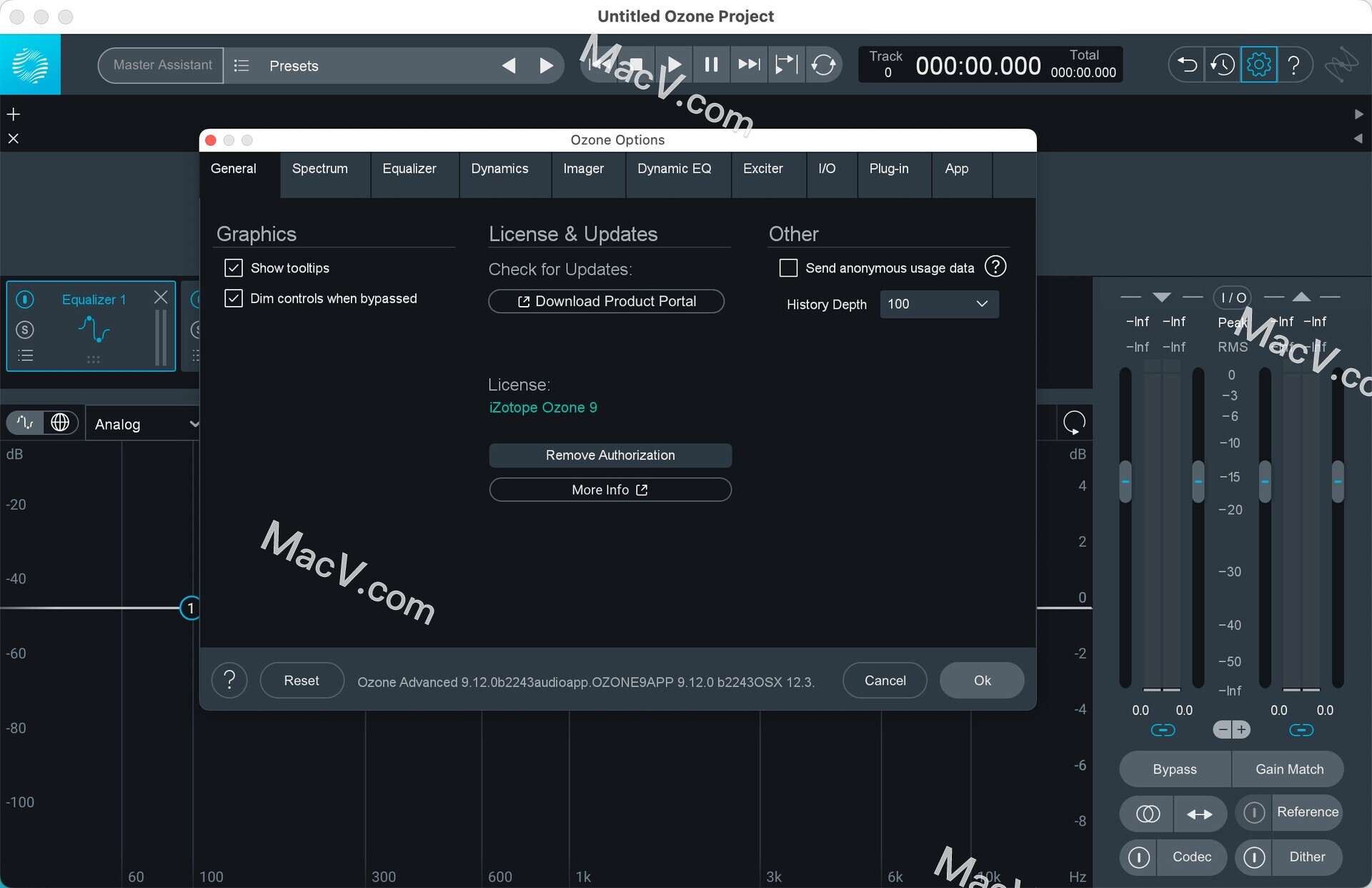
Task: Toggle Codec power button
Action: (1138, 857)
